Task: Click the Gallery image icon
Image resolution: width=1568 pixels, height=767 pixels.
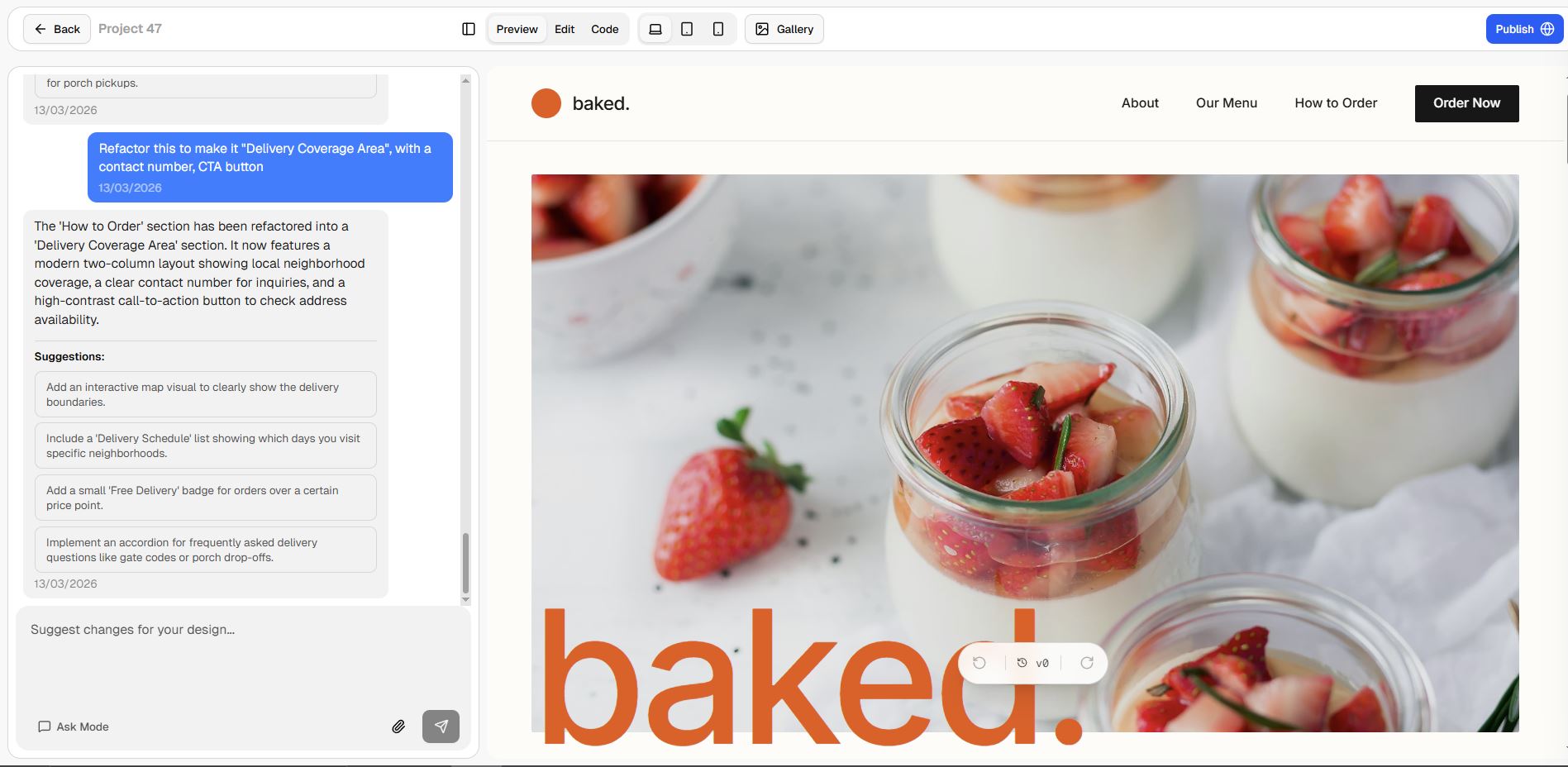Action: [761, 28]
